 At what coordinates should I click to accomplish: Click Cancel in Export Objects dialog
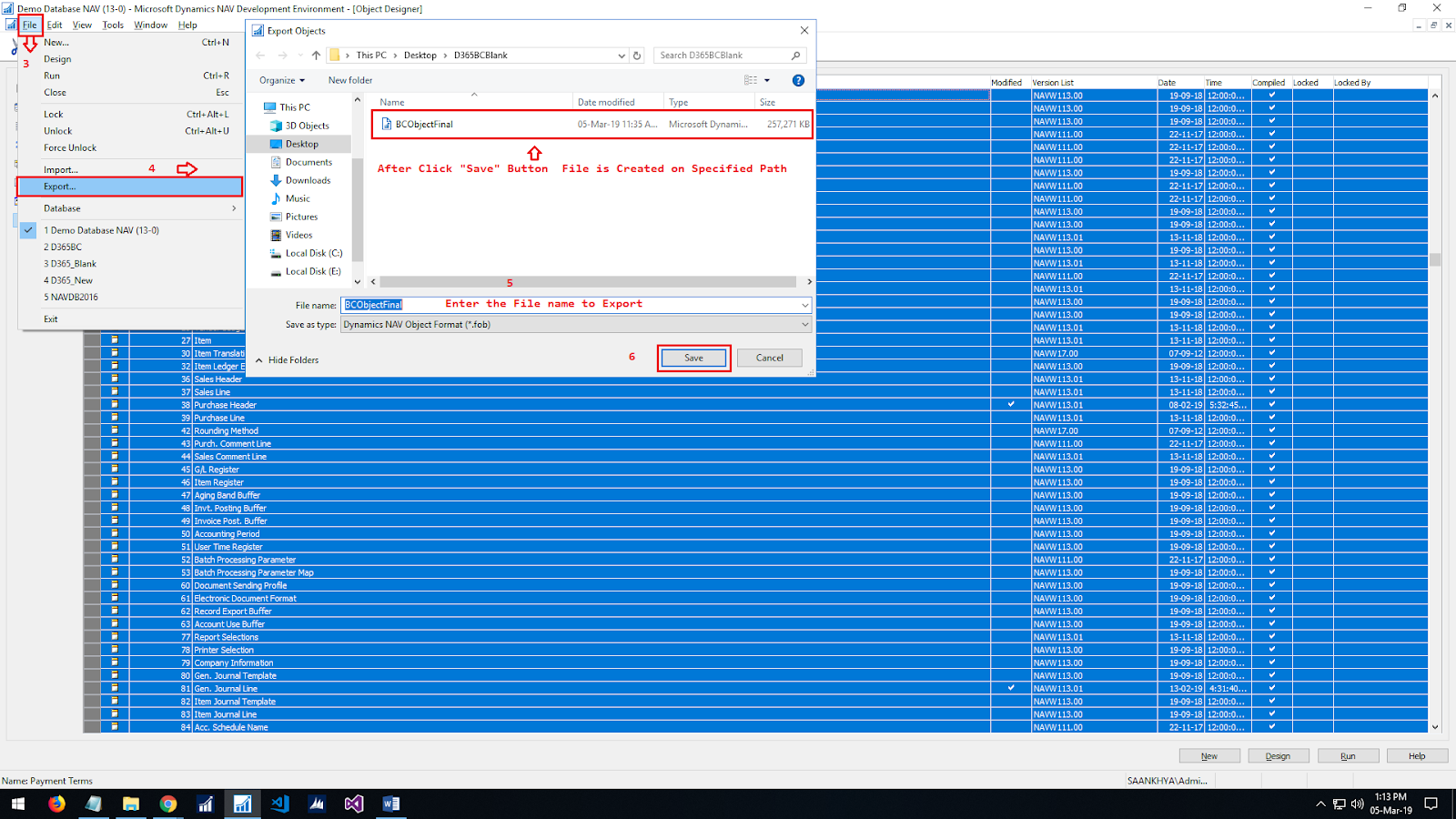click(770, 358)
